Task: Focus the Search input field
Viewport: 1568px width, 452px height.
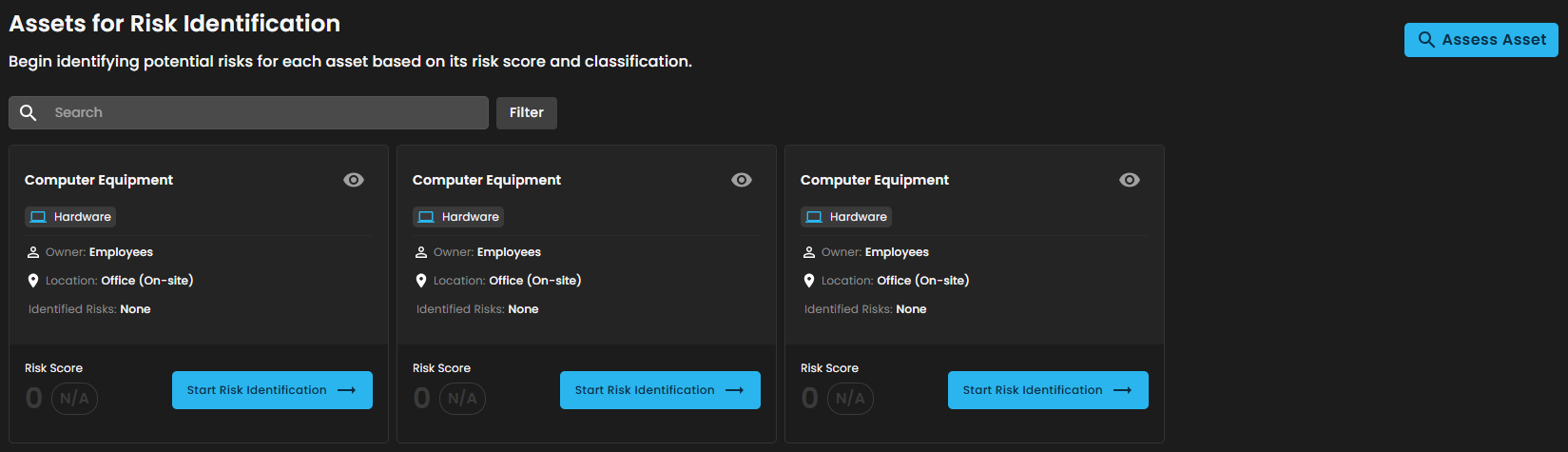Action: (266, 112)
